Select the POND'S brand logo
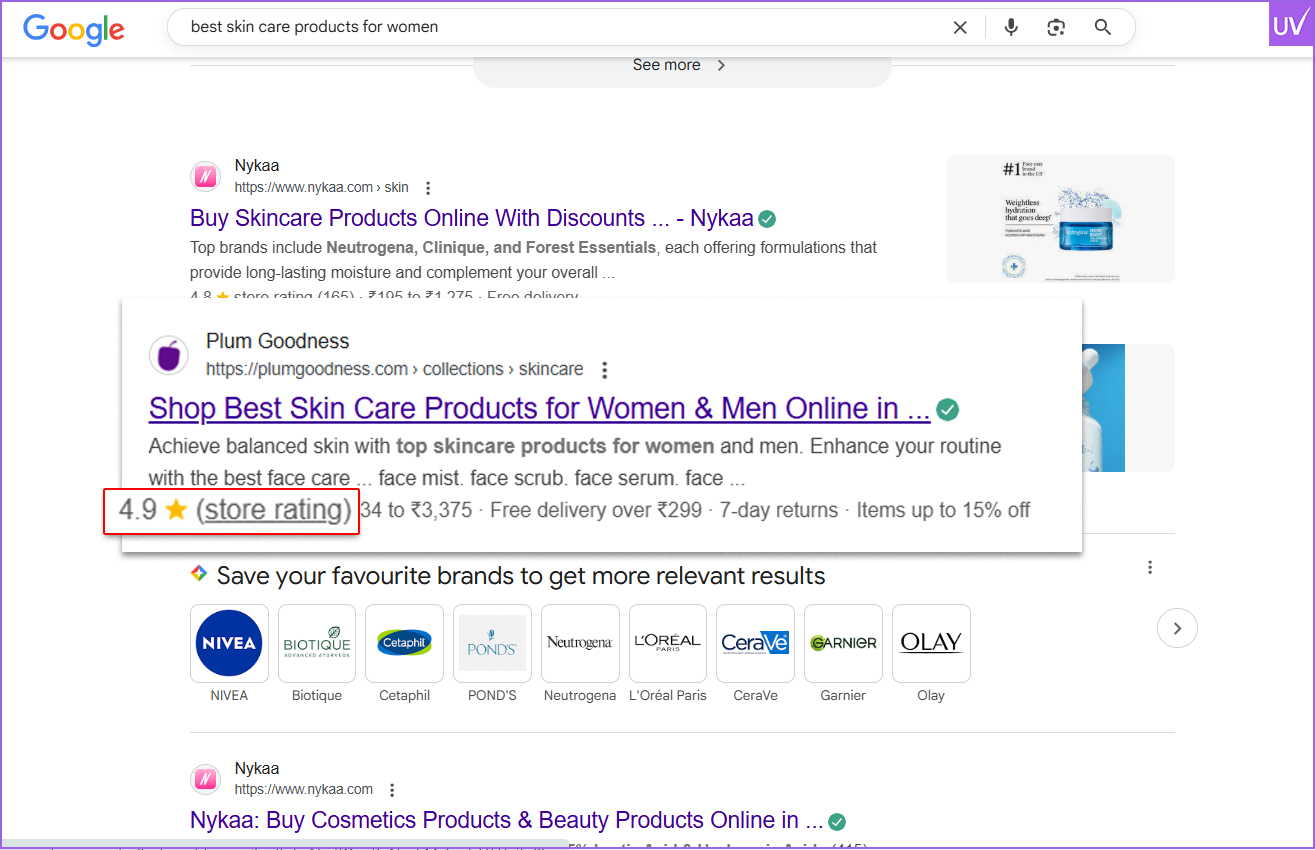Viewport: 1315px width, 850px height. pos(492,643)
